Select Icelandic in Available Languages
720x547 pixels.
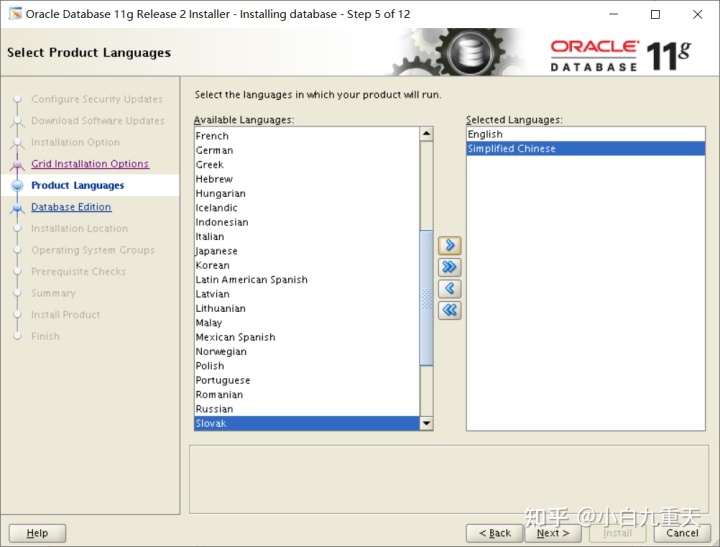pyautogui.click(x=307, y=208)
